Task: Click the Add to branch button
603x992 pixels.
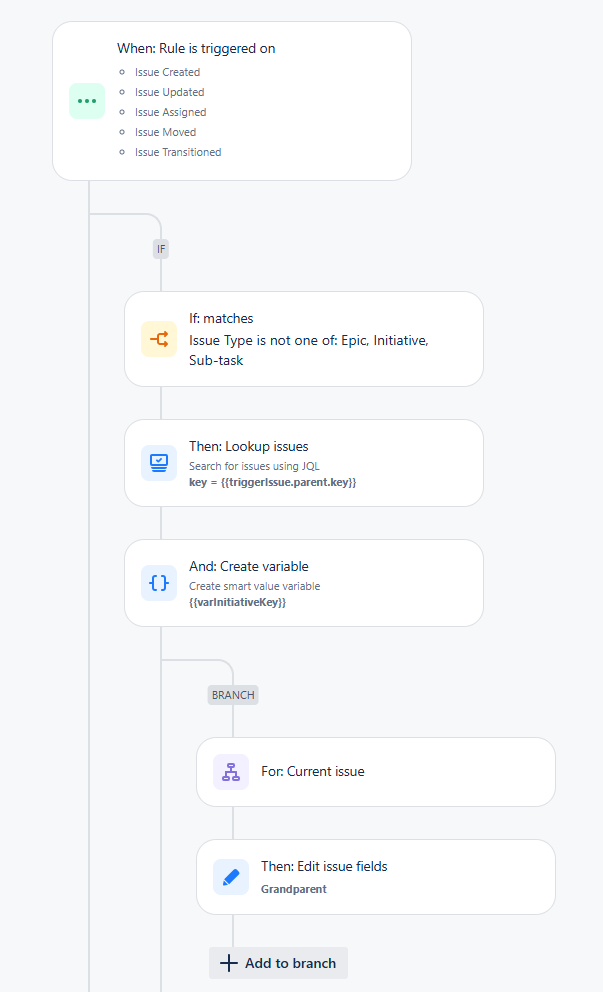Action: click(278, 963)
